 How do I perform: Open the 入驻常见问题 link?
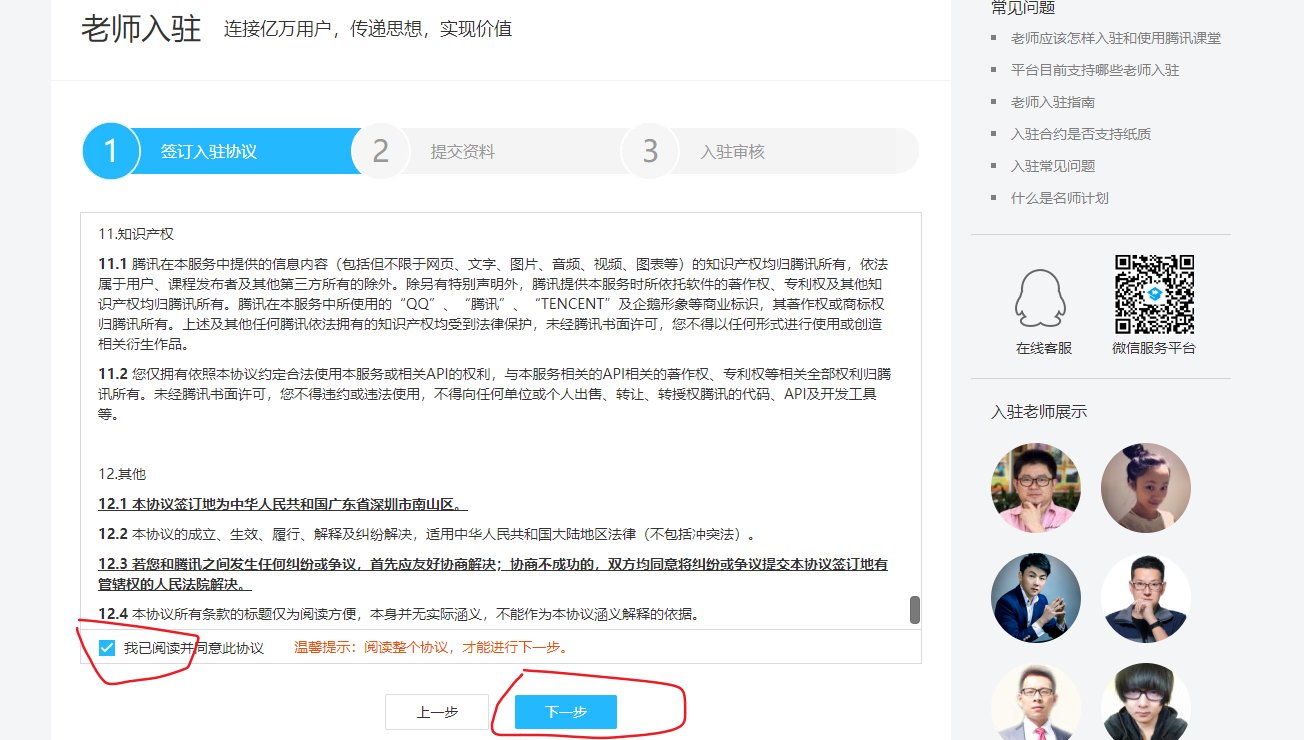[x=1053, y=166]
